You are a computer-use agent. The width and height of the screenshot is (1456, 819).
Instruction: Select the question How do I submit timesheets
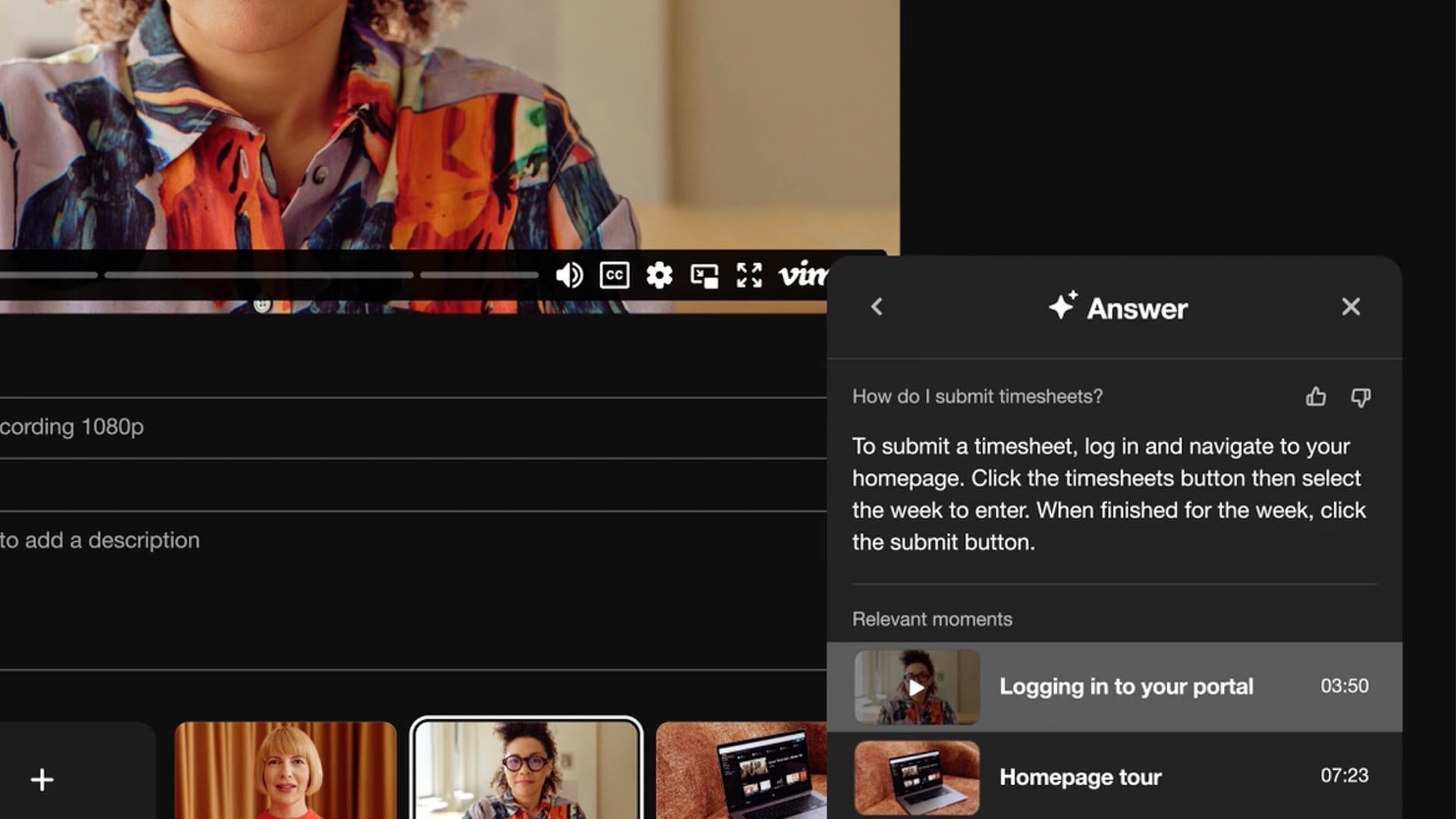977,397
